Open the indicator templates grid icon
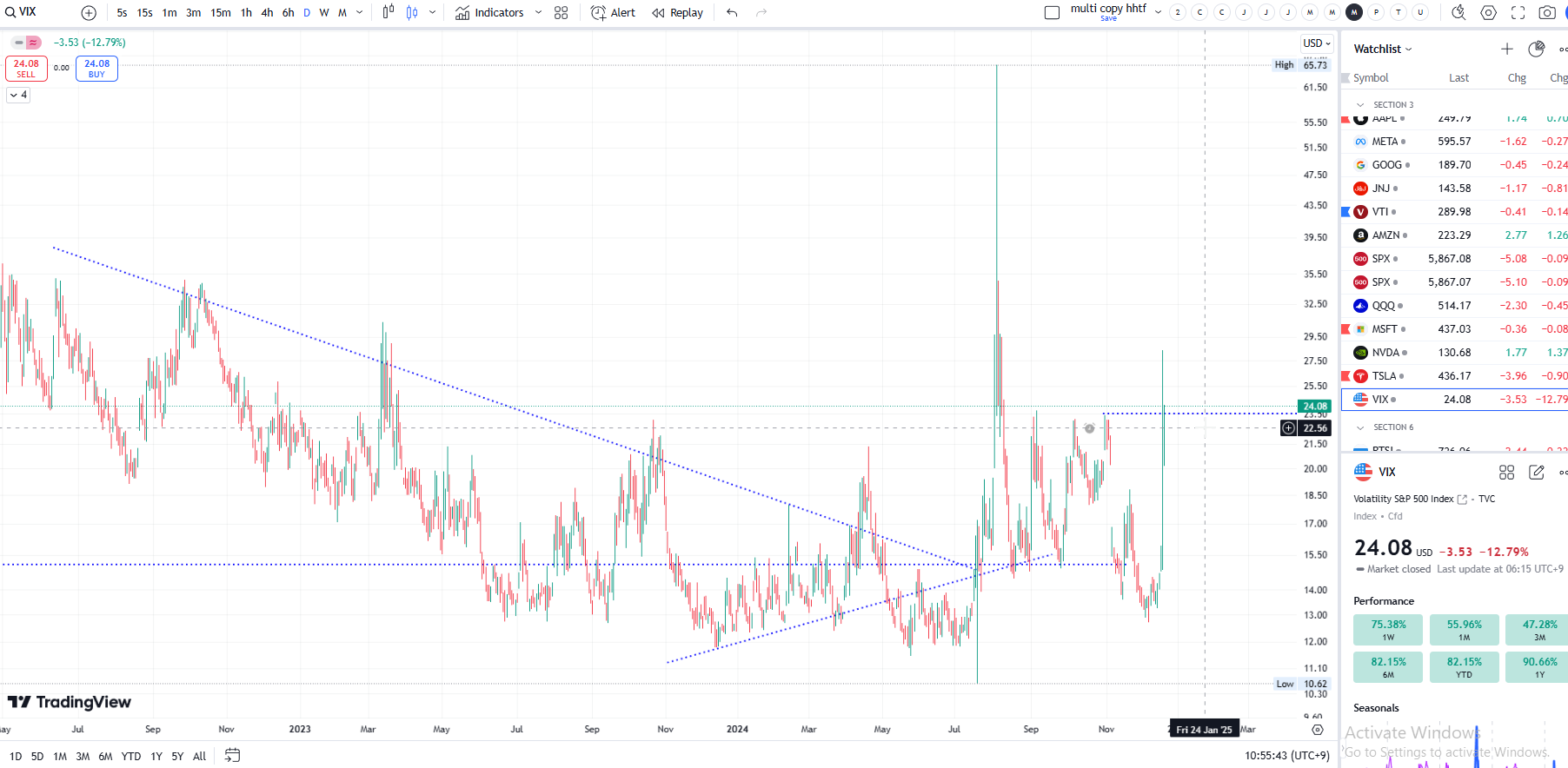 [x=561, y=13]
